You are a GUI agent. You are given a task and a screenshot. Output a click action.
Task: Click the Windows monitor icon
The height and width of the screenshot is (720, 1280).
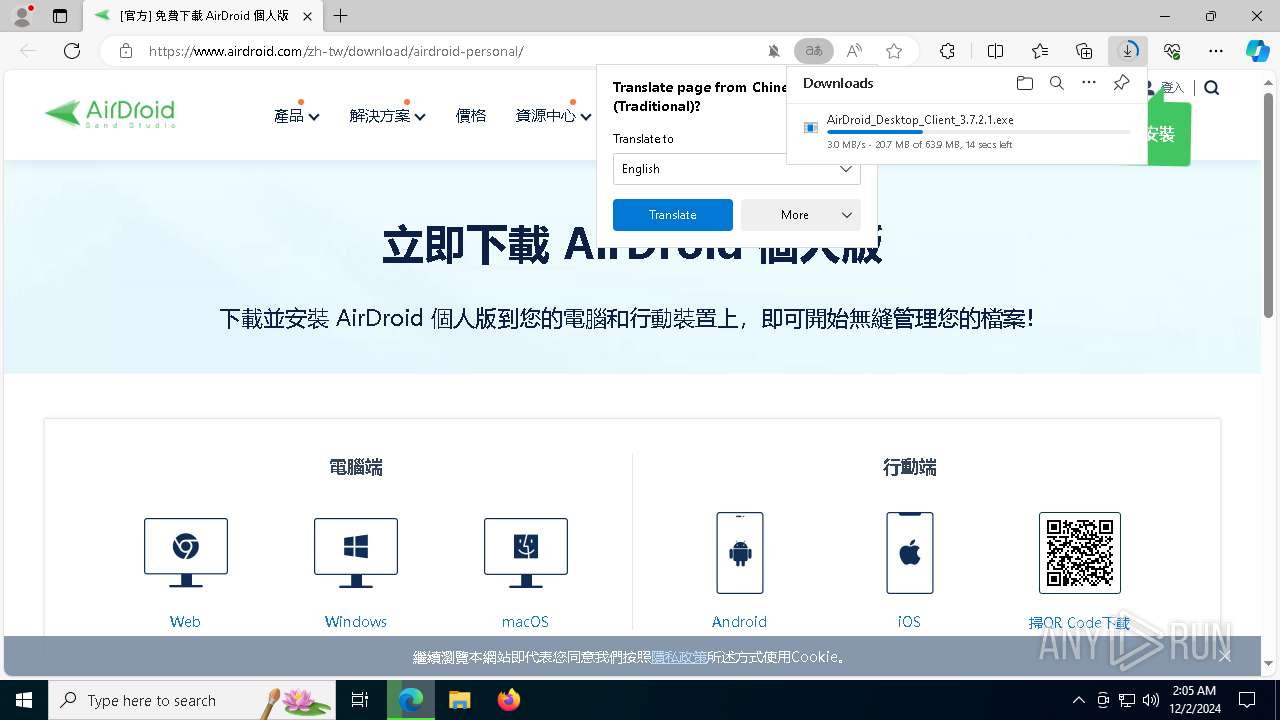pos(356,553)
